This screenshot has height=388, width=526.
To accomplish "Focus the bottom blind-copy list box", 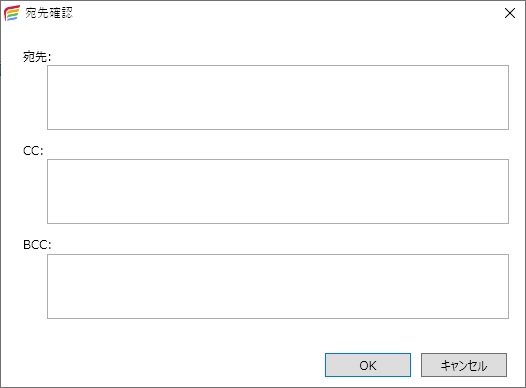I will tap(278, 286).
